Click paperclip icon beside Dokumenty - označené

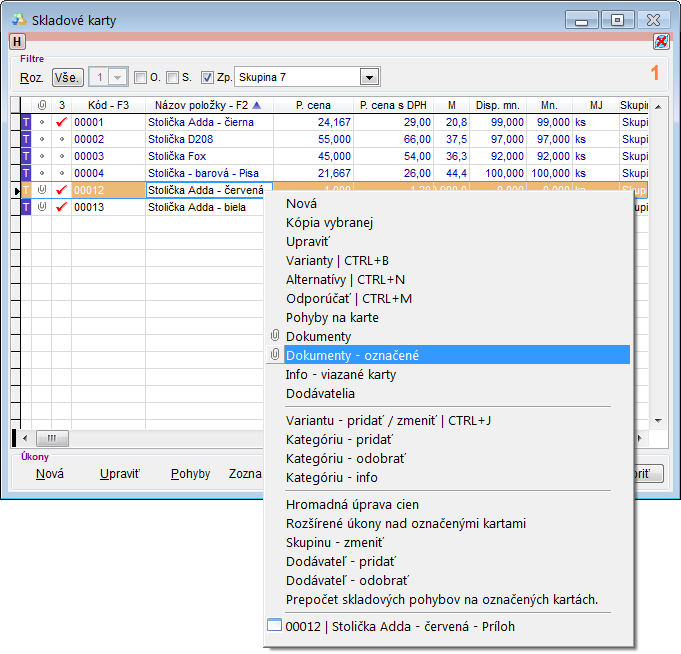pos(275,354)
